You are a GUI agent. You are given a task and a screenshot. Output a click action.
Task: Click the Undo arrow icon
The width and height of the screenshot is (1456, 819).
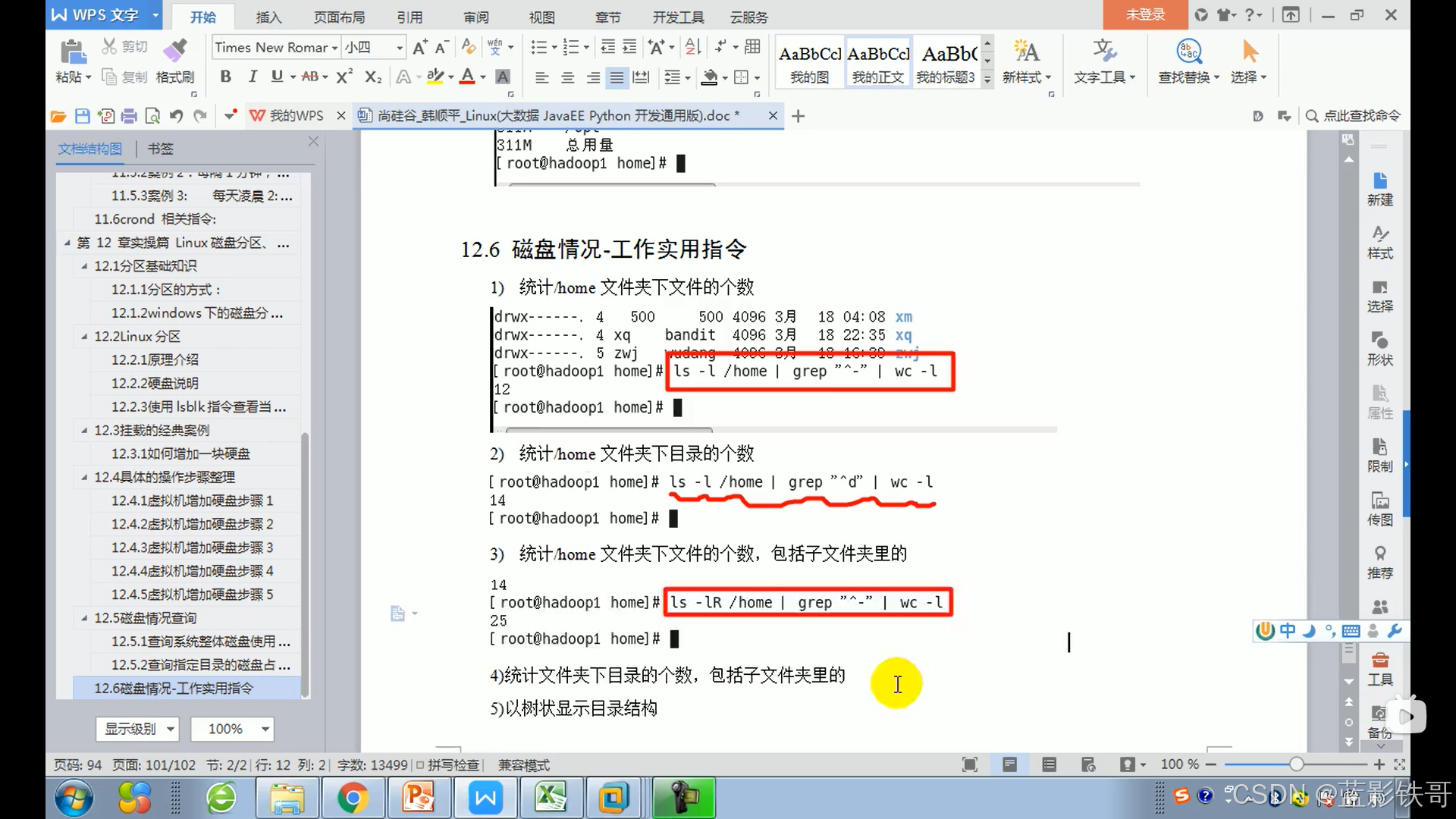coord(176,116)
